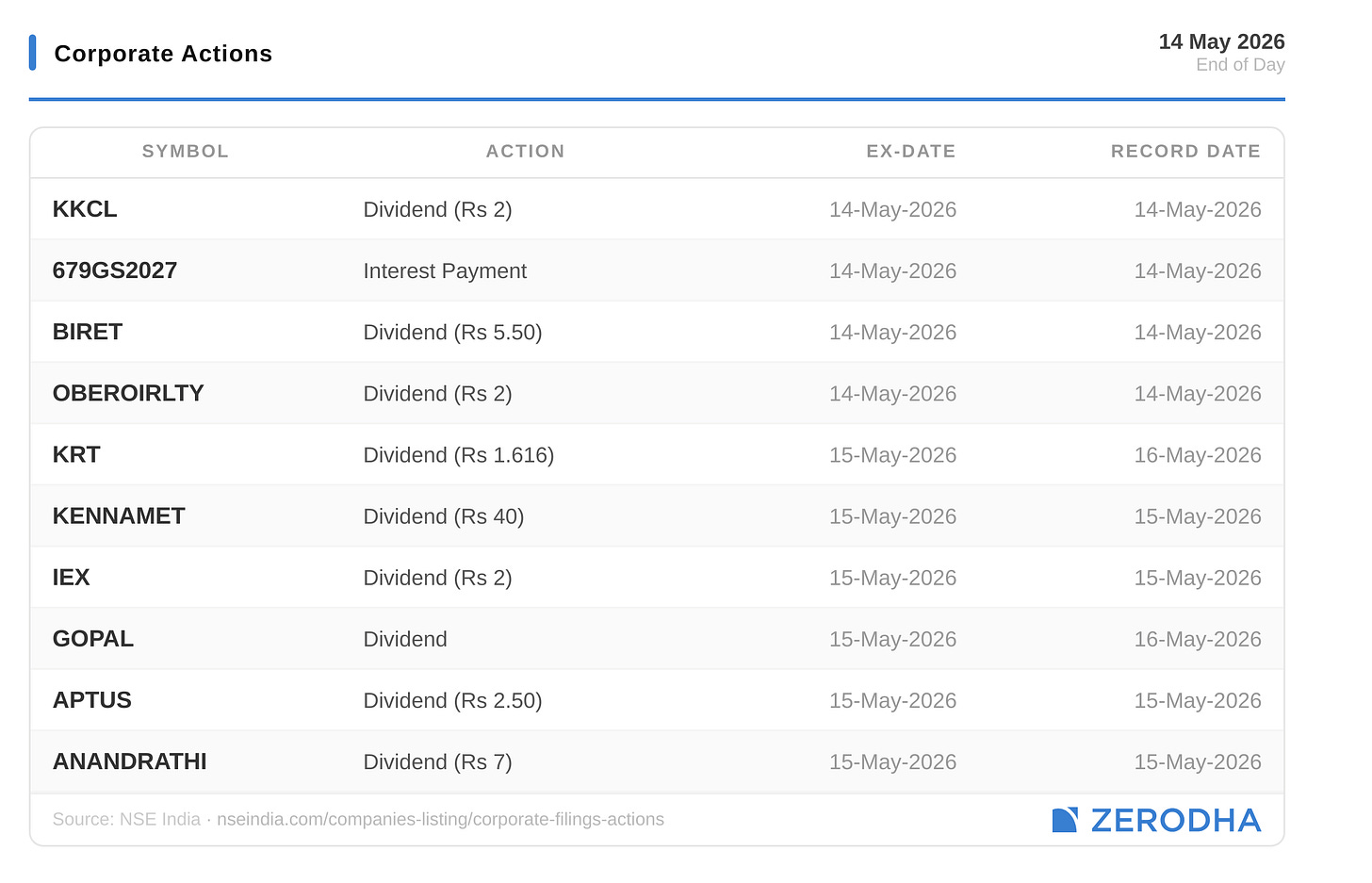The width and height of the screenshot is (1372, 883).
Task: Click the ZERODHA brand name text
Action: point(1175,820)
